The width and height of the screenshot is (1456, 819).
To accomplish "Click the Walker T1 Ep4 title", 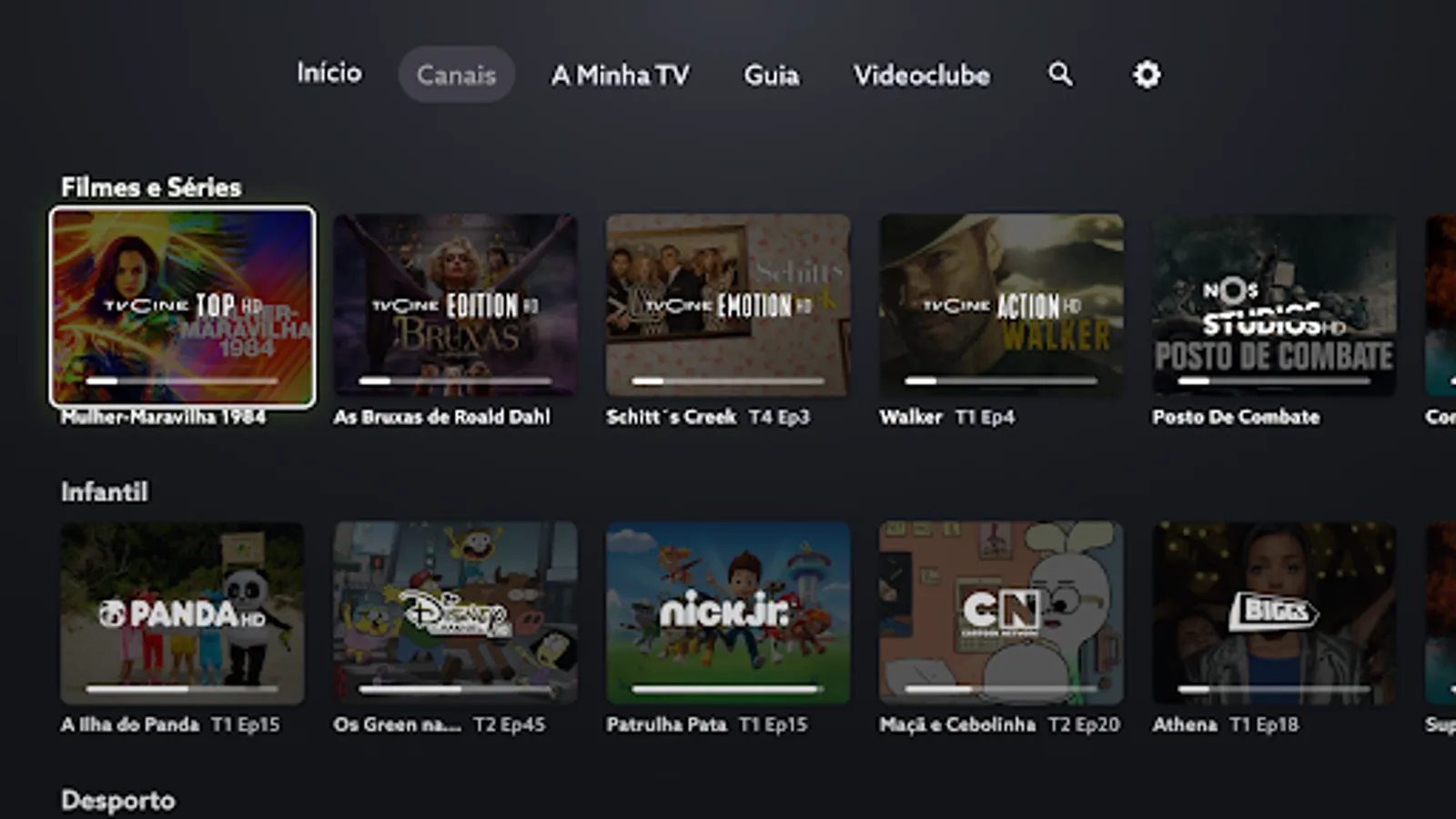I will (x=946, y=417).
